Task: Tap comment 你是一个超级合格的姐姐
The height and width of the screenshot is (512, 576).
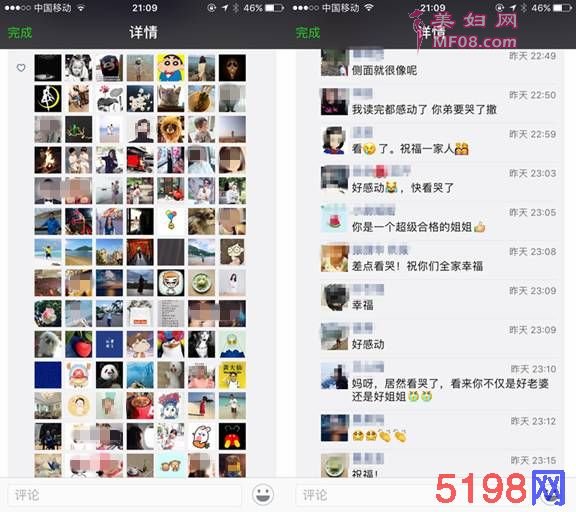Action: (x=418, y=227)
